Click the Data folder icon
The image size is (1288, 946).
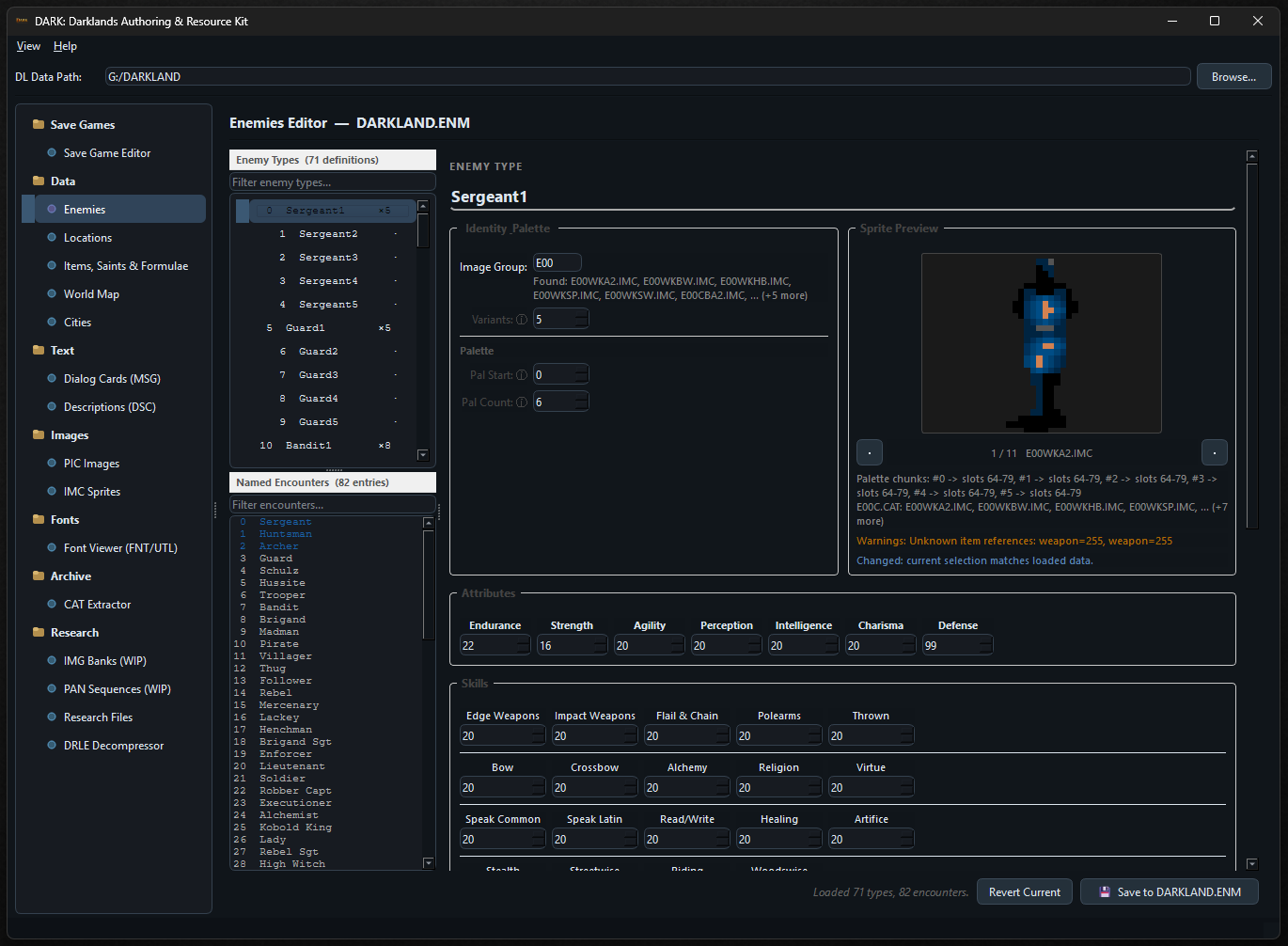coord(39,181)
